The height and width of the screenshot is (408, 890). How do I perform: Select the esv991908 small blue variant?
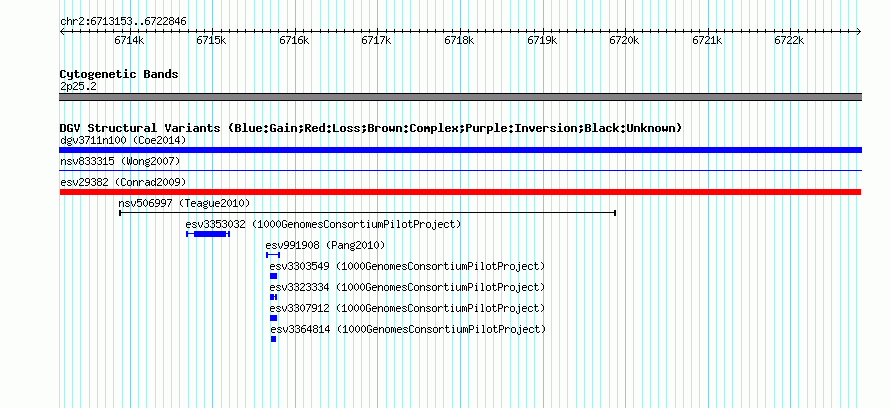click(273, 255)
